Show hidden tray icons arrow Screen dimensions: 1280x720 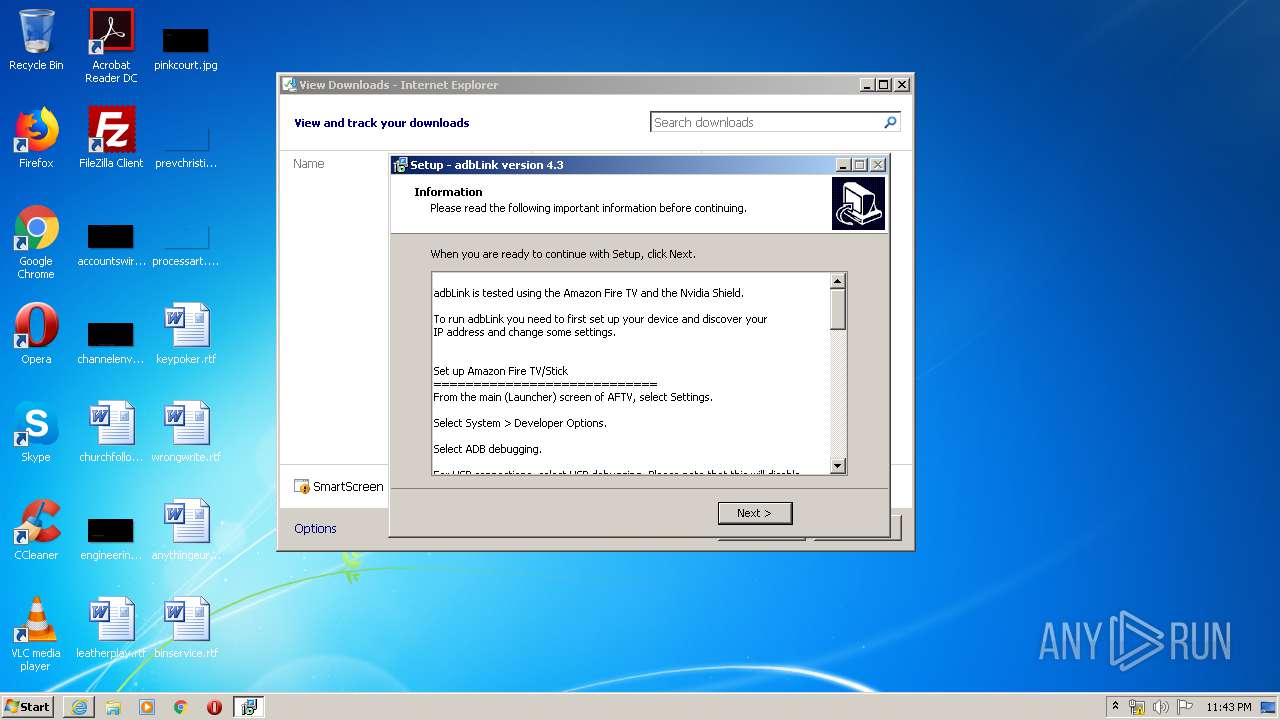click(x=1115, y=706)
